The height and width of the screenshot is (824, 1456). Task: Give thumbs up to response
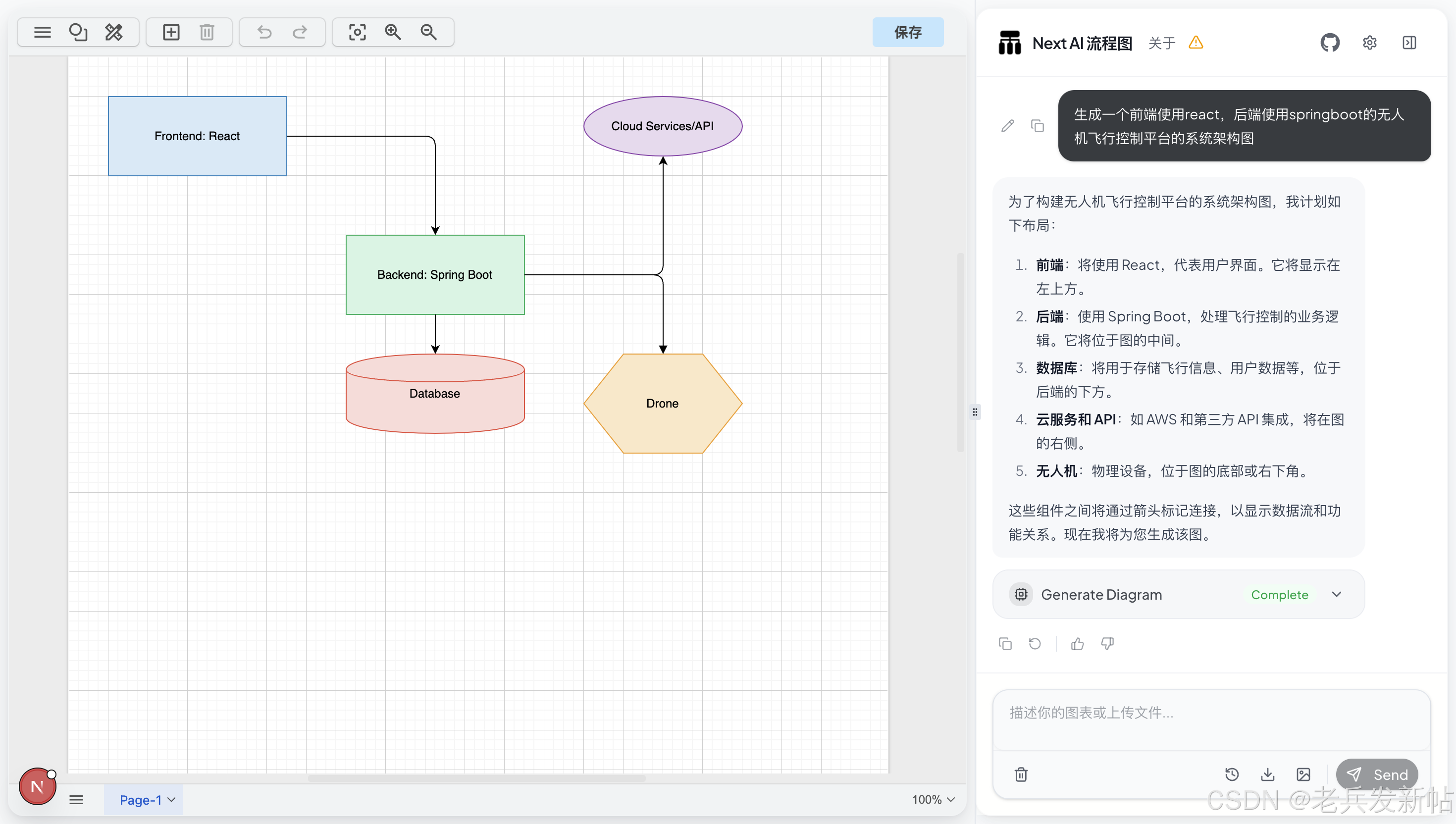pos(1078,643)
